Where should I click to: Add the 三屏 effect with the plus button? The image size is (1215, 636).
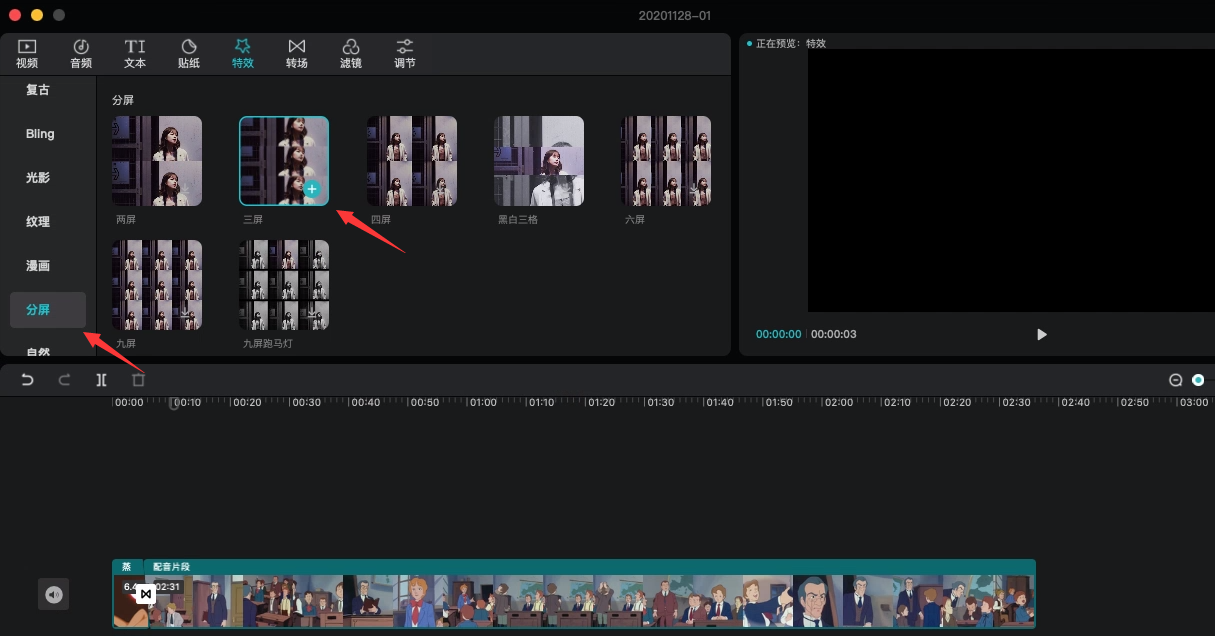point(312,188)
